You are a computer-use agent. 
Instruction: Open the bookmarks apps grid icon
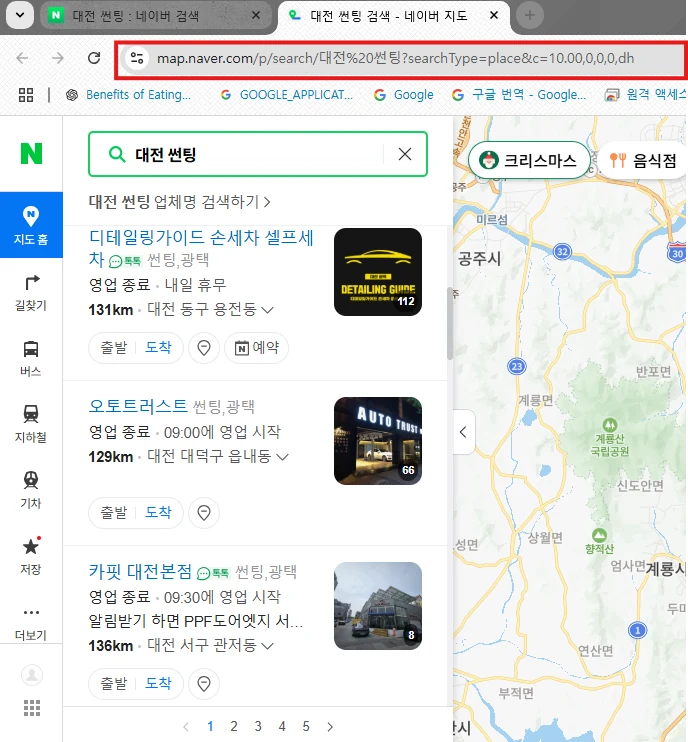[x=26, y=95]
